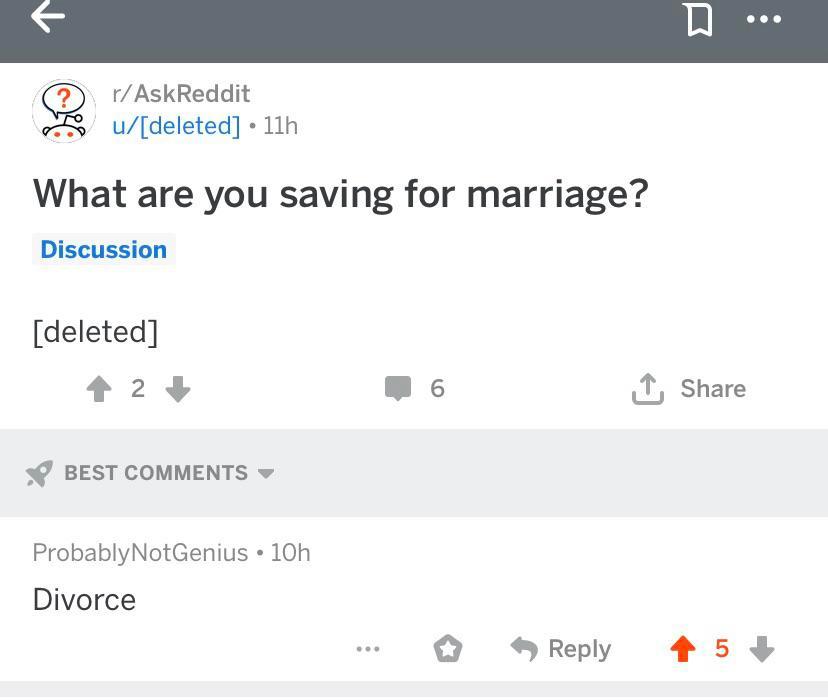Viewport: 828px width, 700px height.
Task: Tap the rocket sort icon
Action: tap(39, 473)
